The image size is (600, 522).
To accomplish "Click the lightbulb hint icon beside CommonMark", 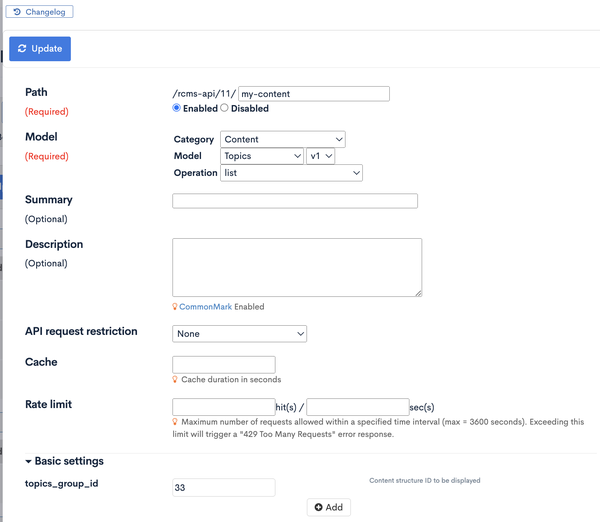I will pyautogui.click(x=175, y=307).
